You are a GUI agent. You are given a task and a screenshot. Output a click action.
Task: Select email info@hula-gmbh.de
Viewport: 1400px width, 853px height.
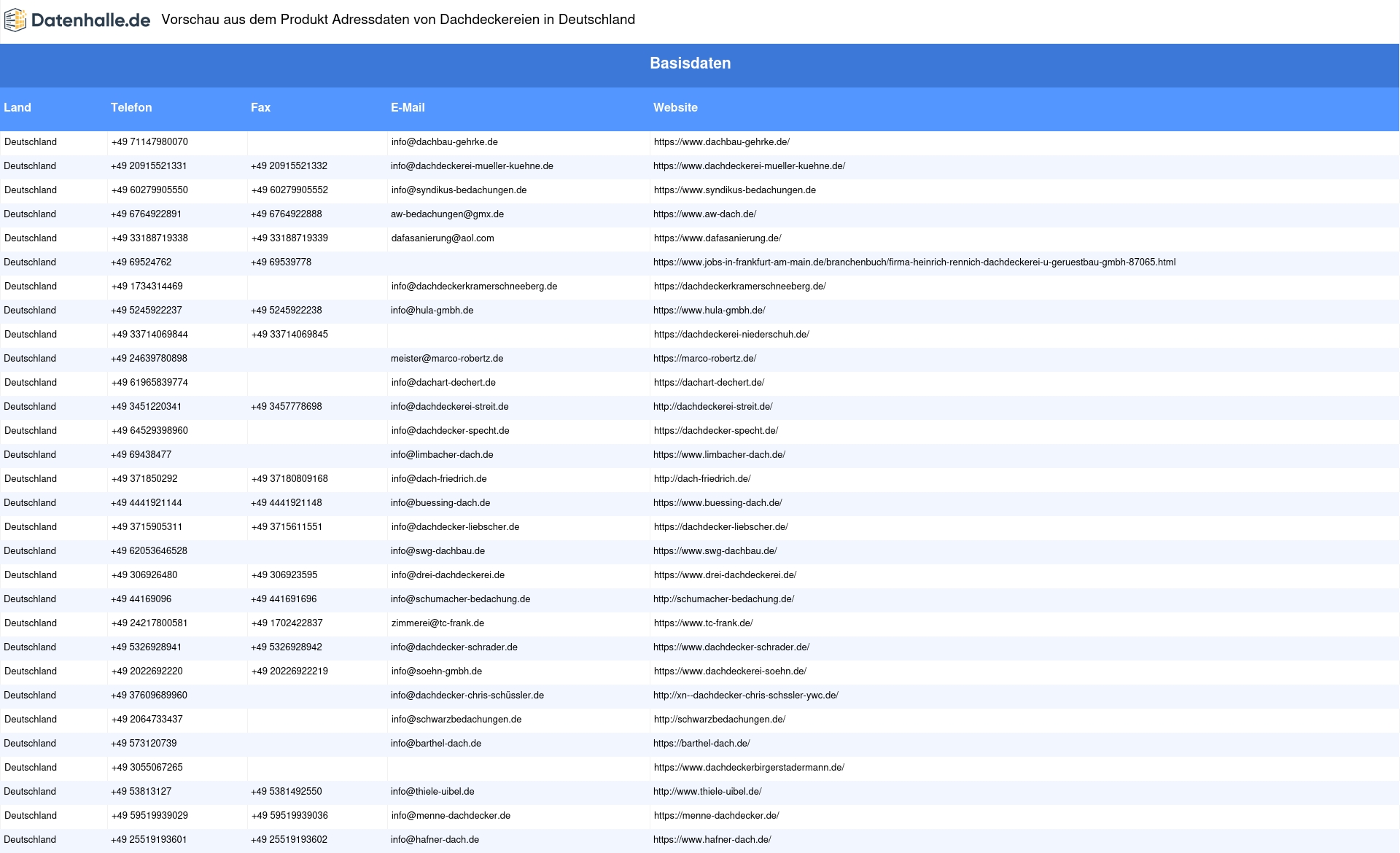pyautogui.click(x=432, y=311)
